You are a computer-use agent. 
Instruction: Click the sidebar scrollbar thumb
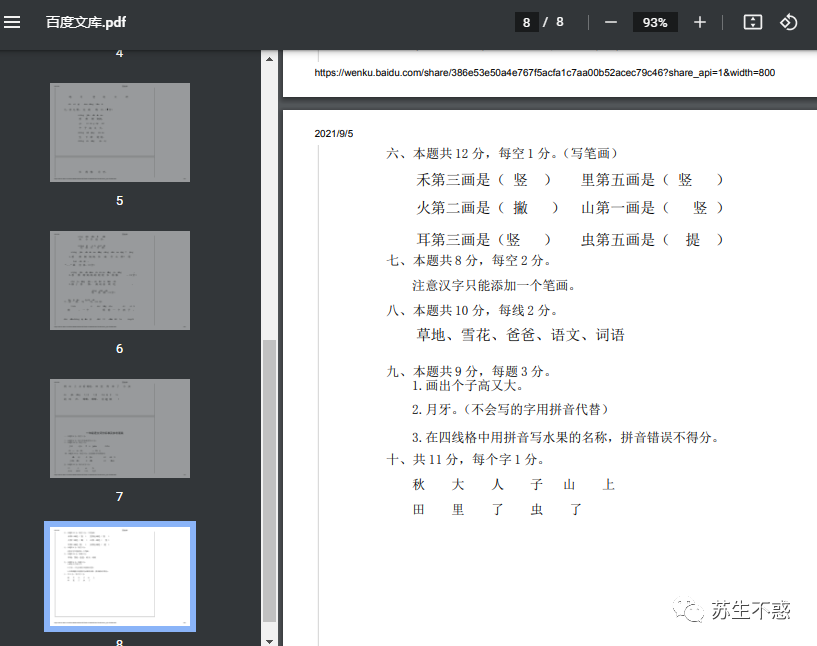[x=269, y=480]
